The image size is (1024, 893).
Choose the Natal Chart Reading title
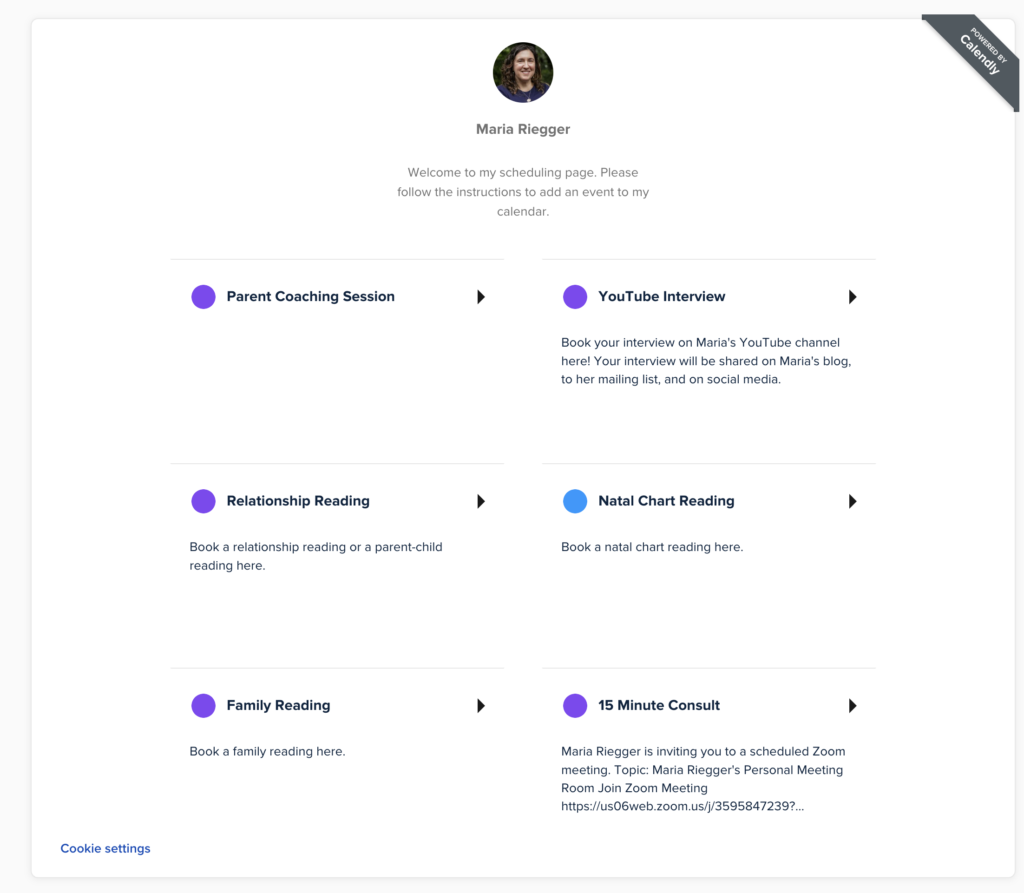tap(666, 501)
